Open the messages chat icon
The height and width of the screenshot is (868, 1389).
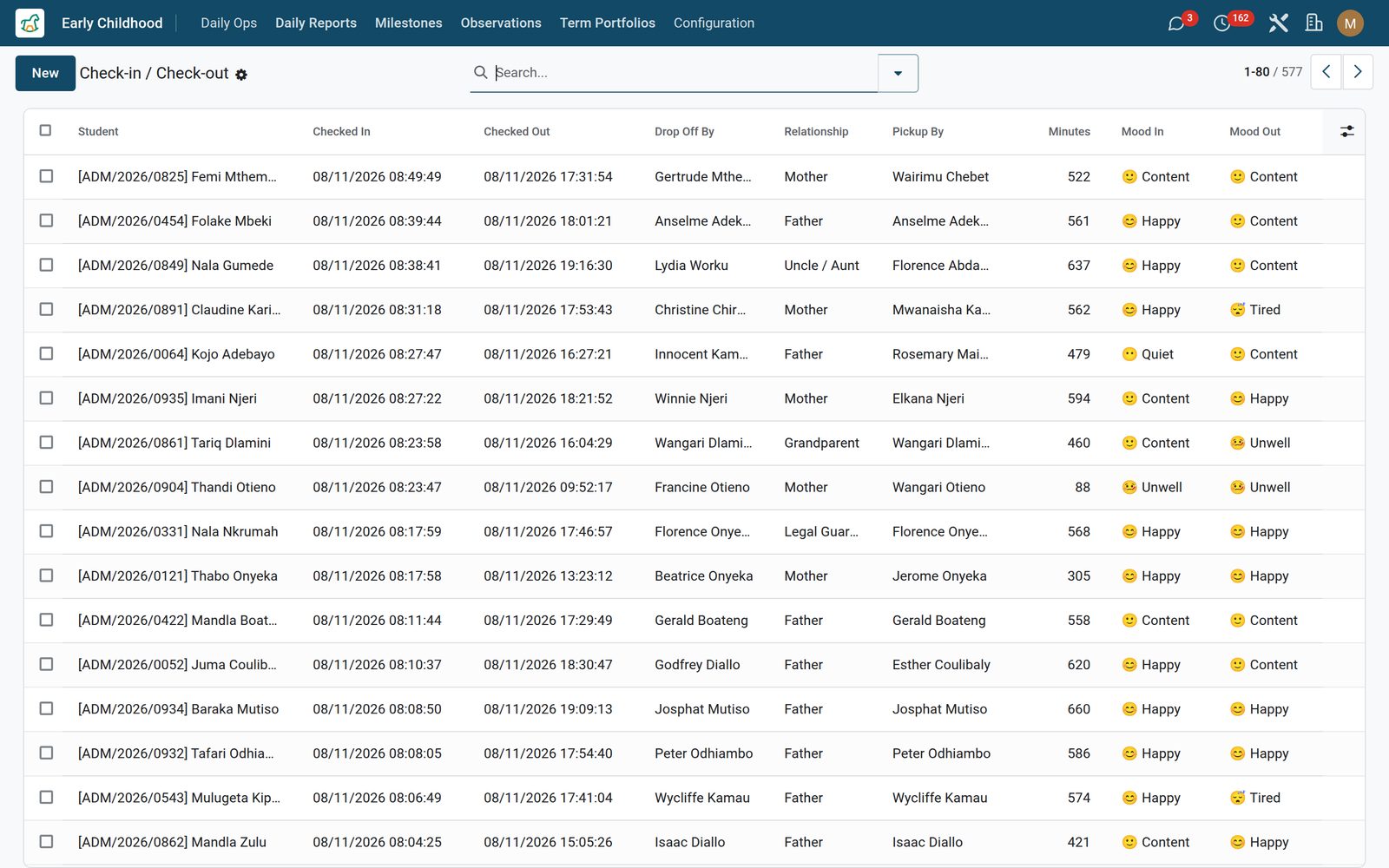[1176, 23]
